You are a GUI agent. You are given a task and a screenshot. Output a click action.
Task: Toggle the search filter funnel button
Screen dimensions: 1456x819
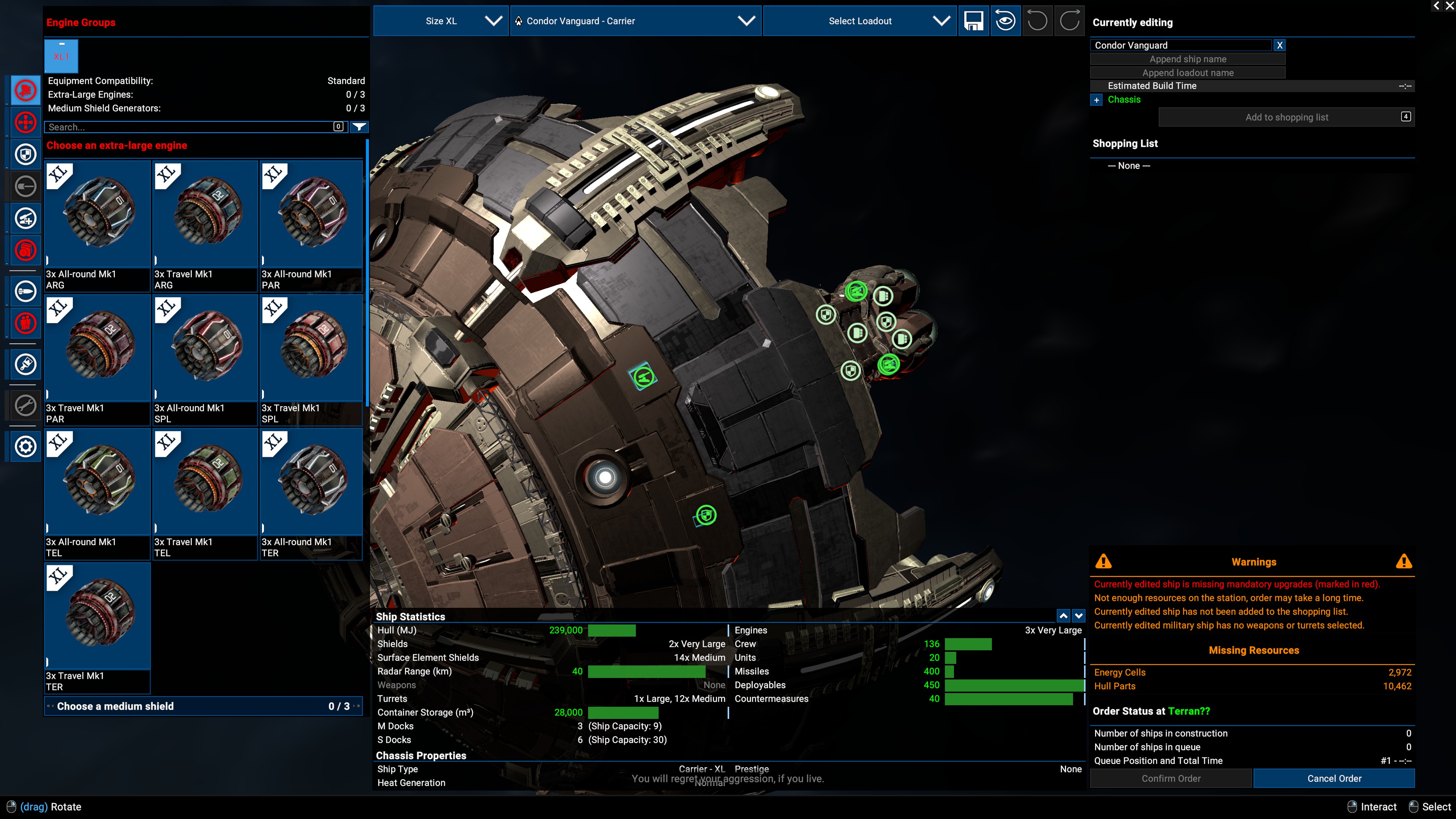pyautogui.click(x=359, y=127)
